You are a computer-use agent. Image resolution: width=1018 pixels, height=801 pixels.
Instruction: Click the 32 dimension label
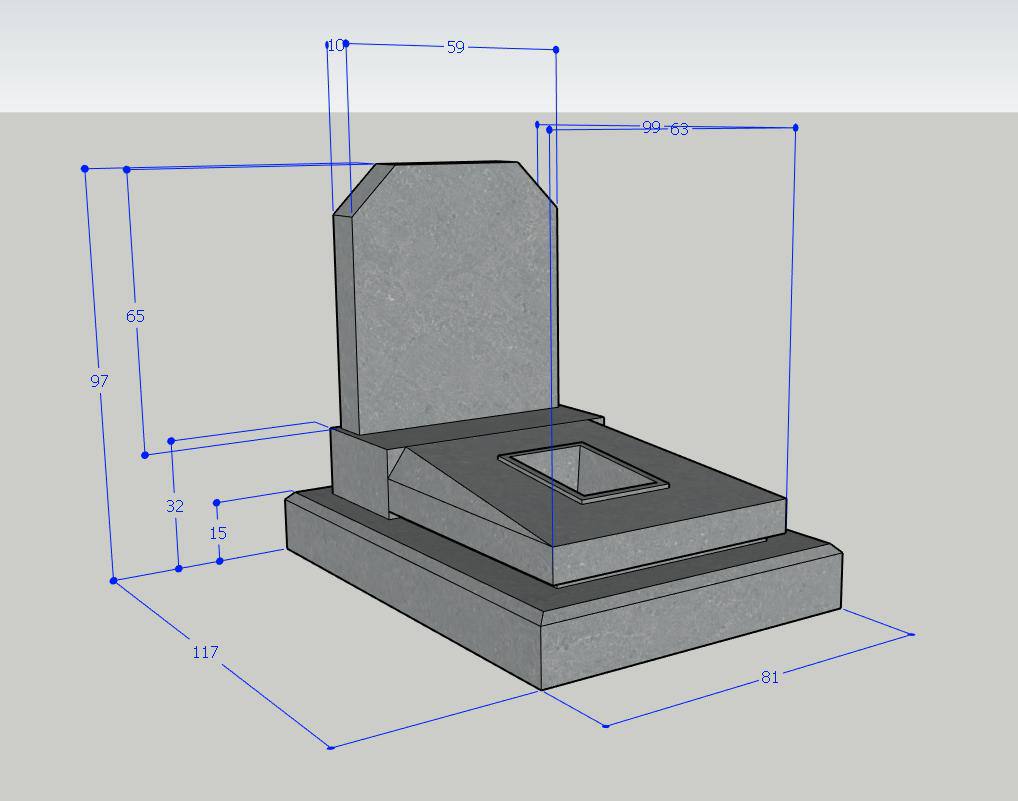click(x=175, y=506)
